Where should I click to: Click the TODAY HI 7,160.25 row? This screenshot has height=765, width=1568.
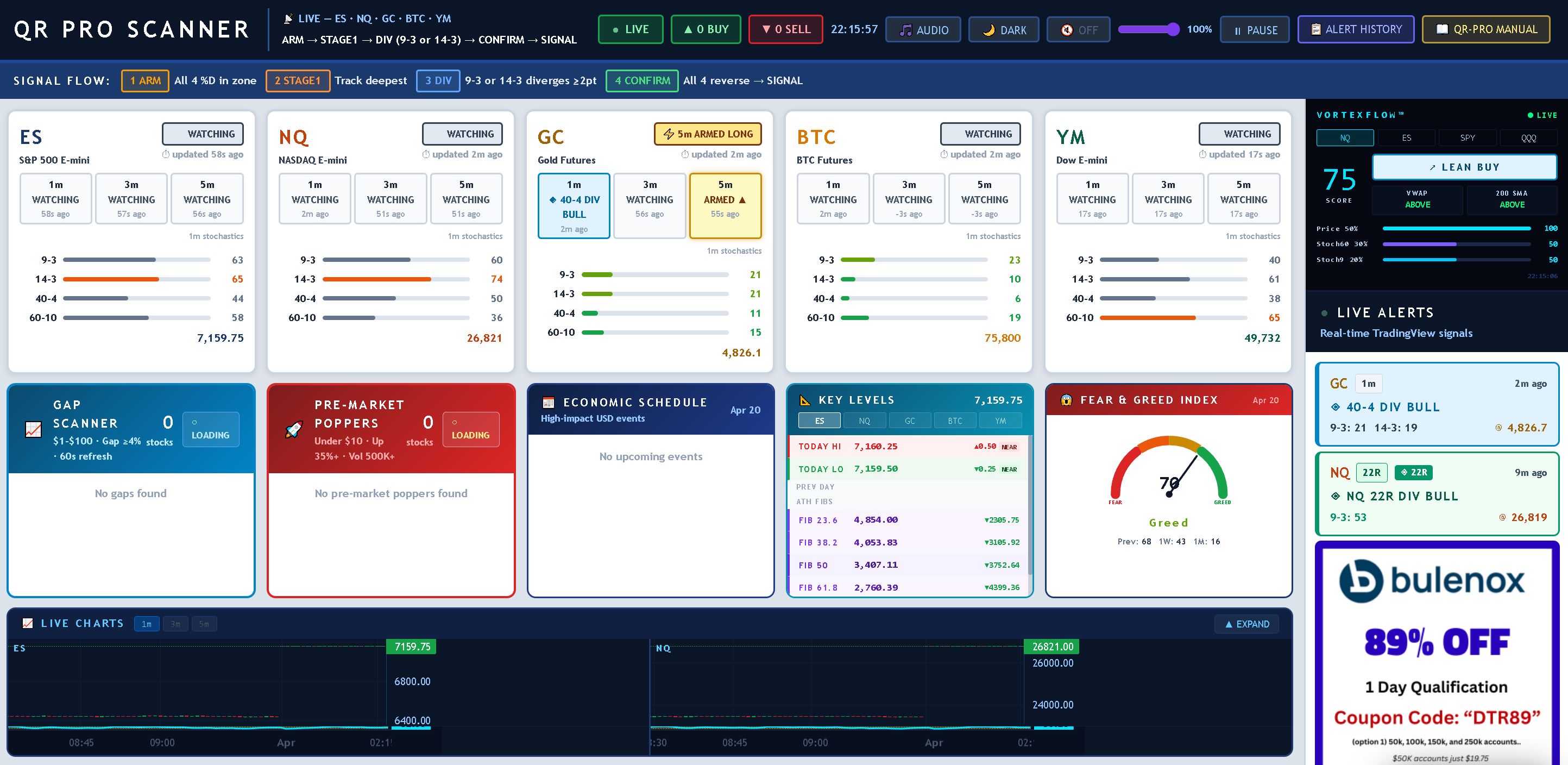coord(908,447)
